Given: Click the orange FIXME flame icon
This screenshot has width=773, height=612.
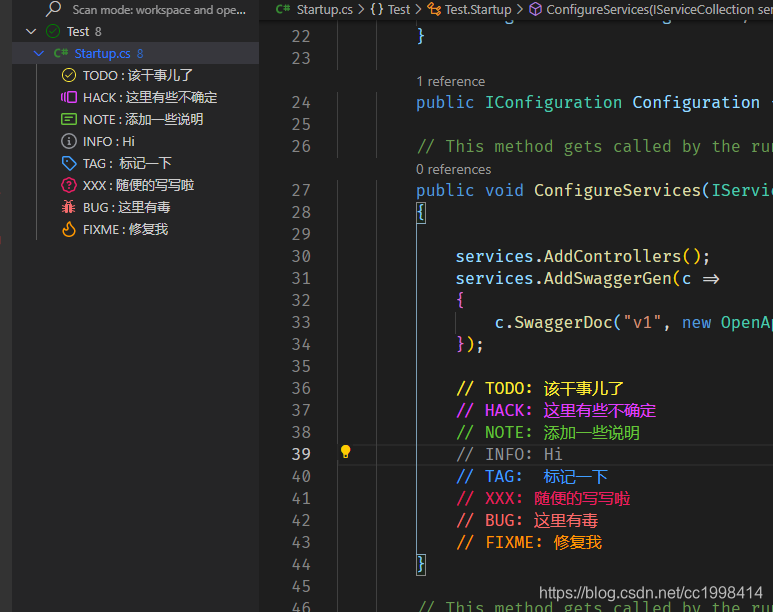Looking at the screenshot, I should point(69,229).
